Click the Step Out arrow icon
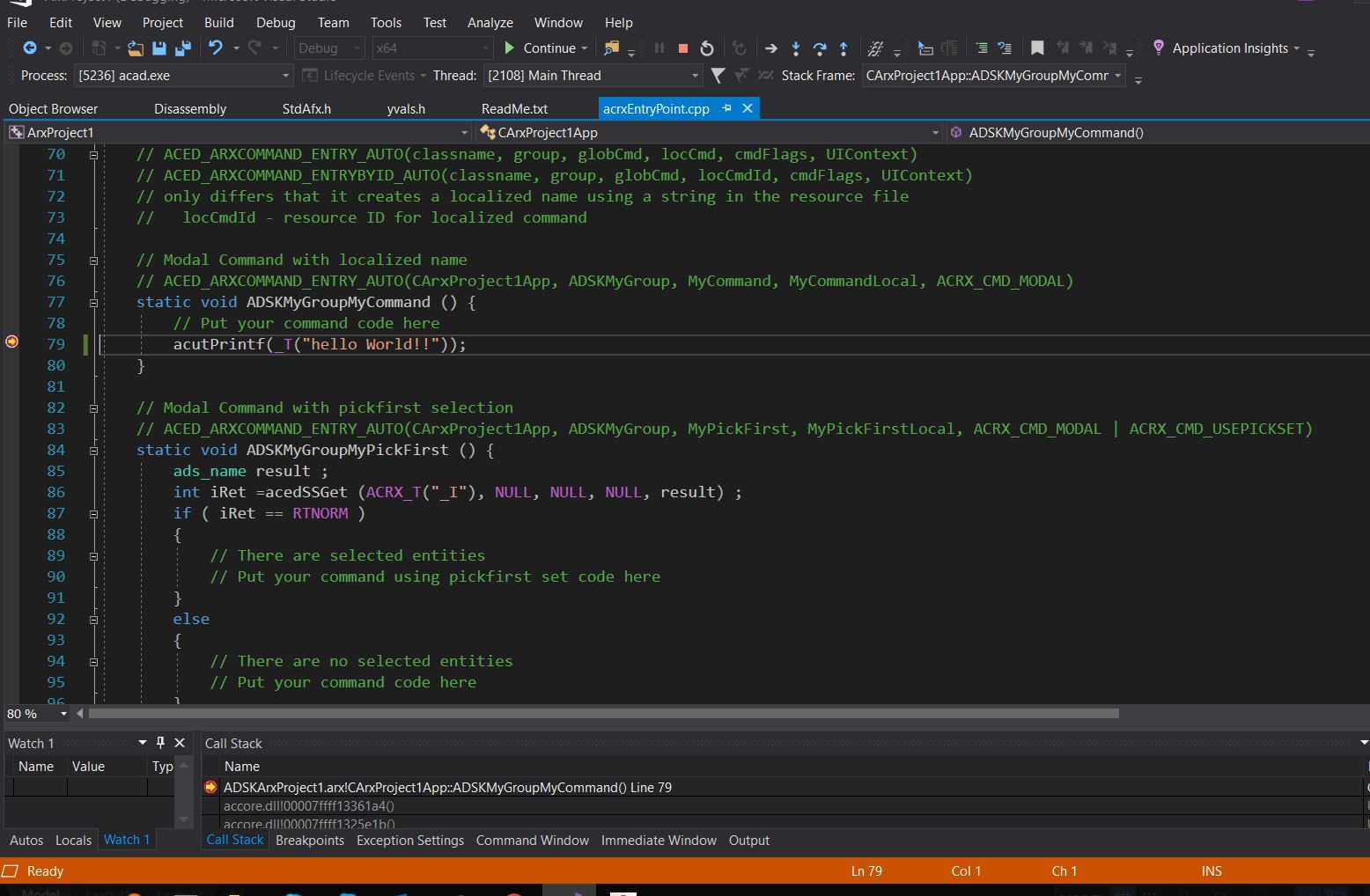 coord(843,48)
